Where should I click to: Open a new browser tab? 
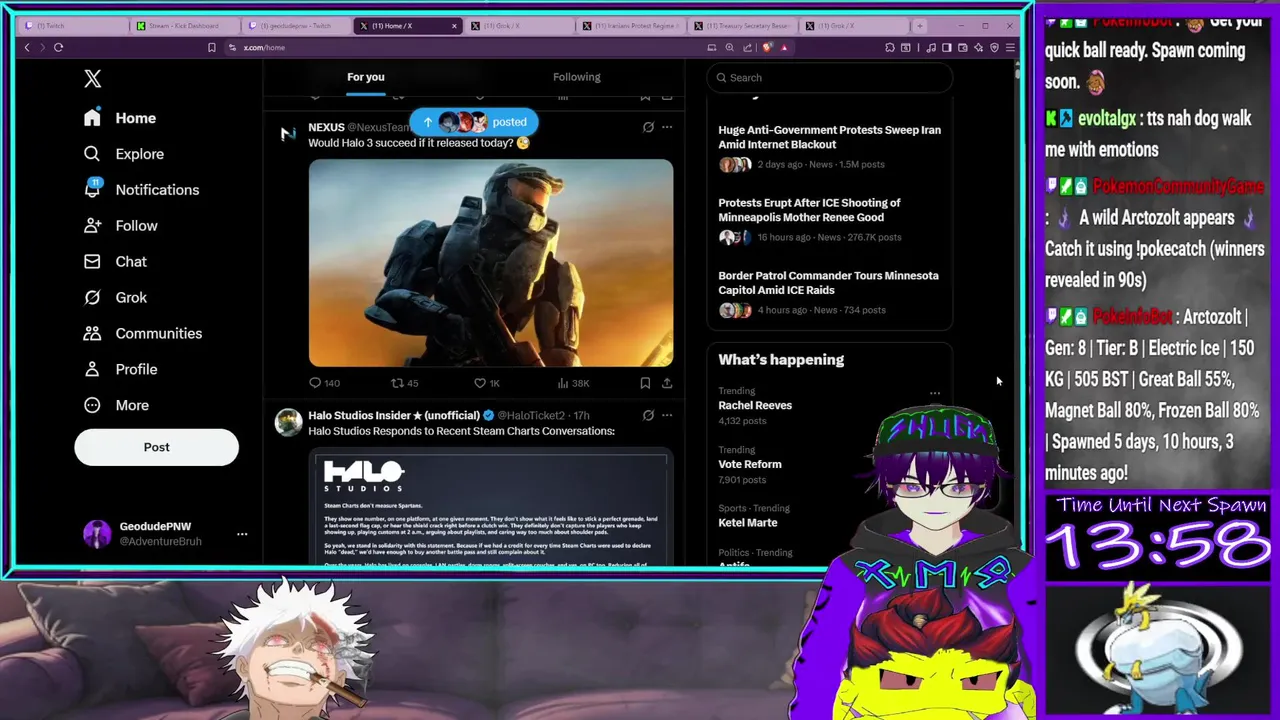tap(921, 25)
